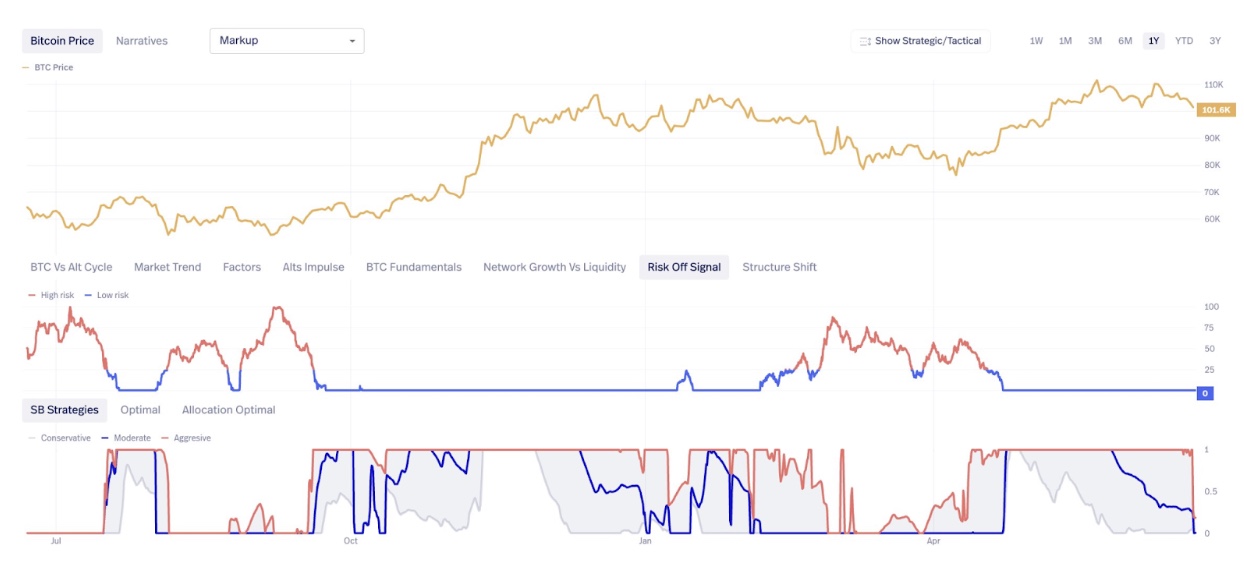
Task: Open the Markup dropdown
Action: [286, 40]
